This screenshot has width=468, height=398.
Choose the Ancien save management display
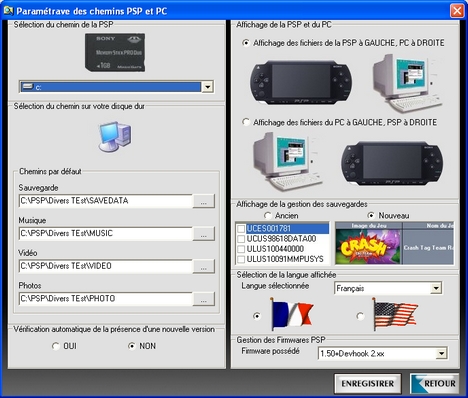coord(267,216)
